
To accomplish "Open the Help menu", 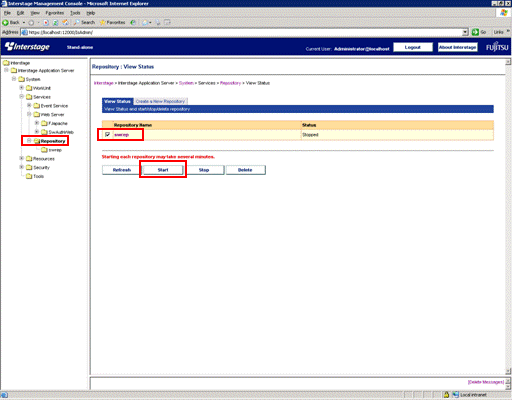I will click(x=91, y=13).
